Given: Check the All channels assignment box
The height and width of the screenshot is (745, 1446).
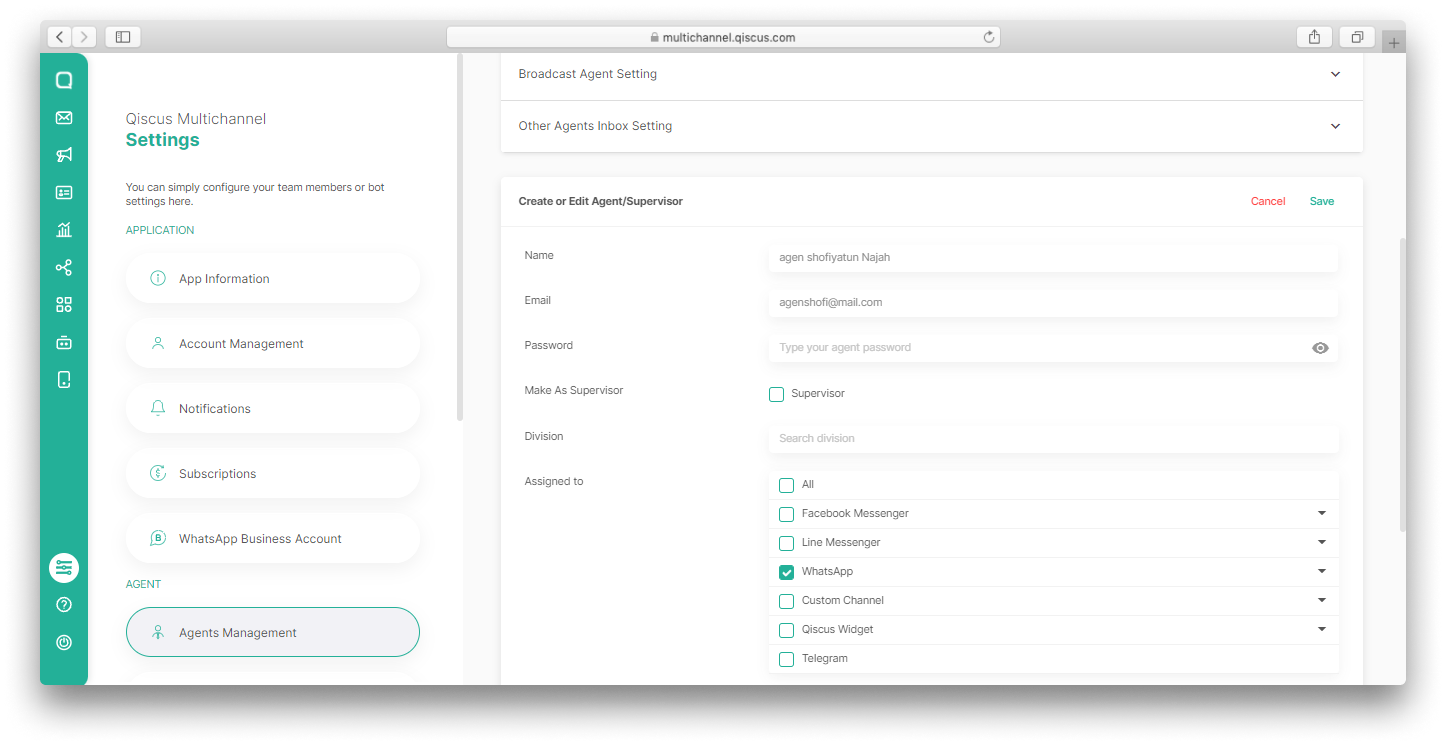Looking at the screenshot, I should point(786,484).
